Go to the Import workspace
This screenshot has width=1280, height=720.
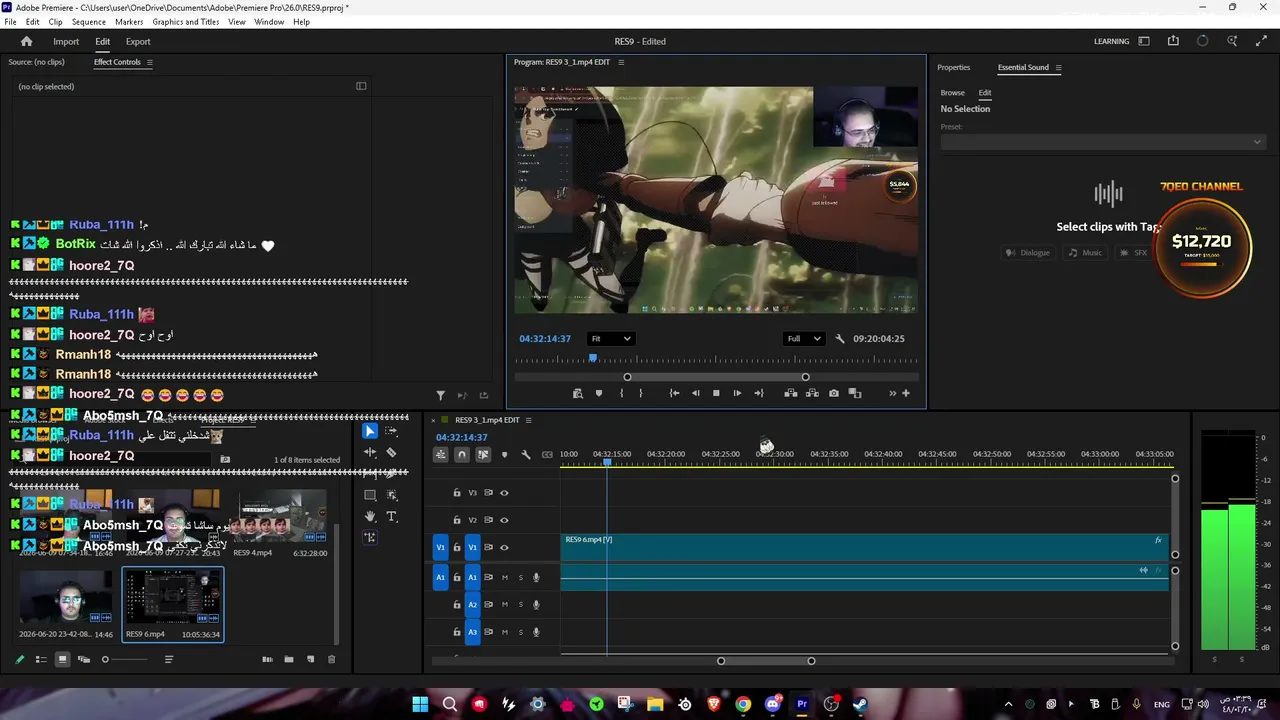[66, 42]
